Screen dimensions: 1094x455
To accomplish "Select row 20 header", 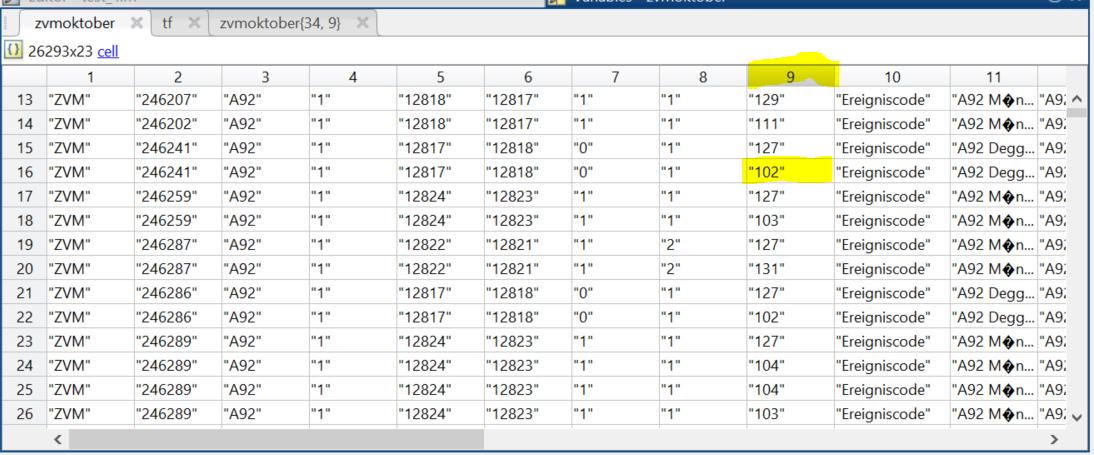I will tap(24, 268).
